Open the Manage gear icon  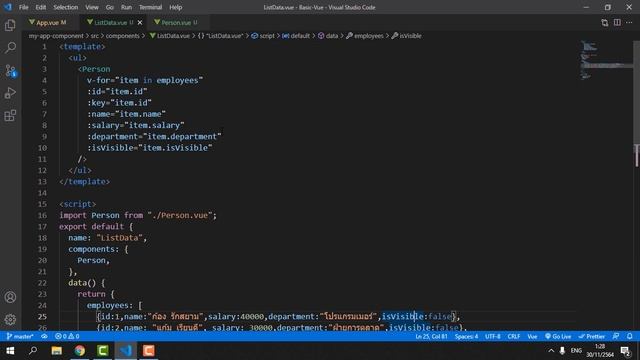(x=10, y=319)
